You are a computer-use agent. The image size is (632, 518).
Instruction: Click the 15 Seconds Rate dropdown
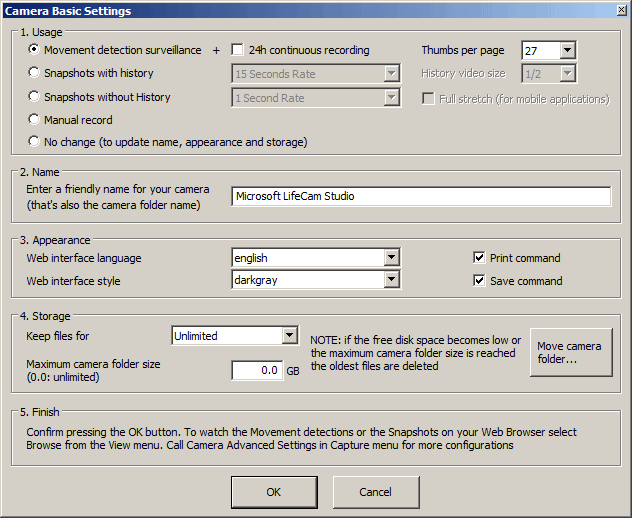pyautogui.click(x=316, y=73)
